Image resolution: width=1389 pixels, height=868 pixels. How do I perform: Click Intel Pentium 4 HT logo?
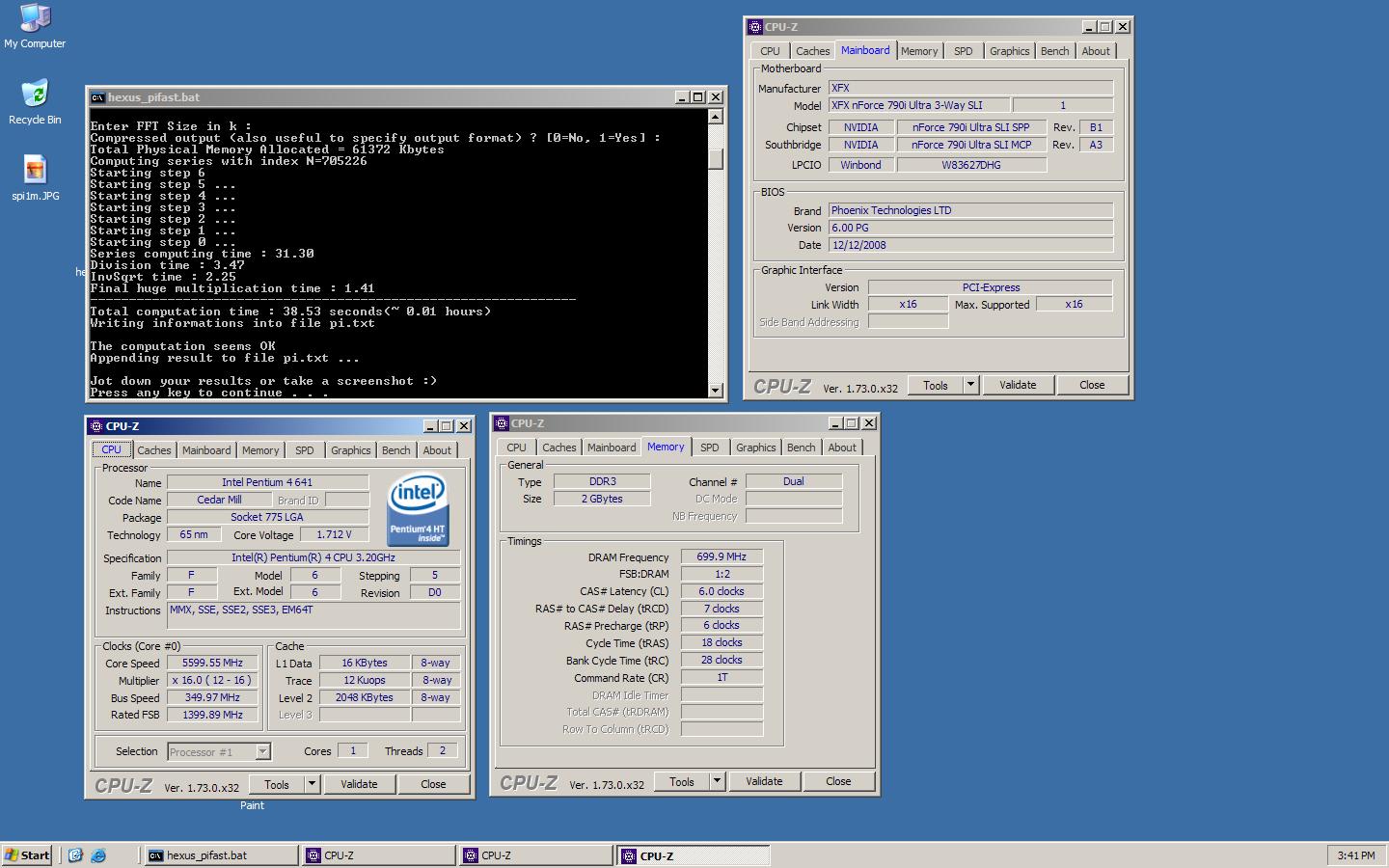tap(418, 508)
